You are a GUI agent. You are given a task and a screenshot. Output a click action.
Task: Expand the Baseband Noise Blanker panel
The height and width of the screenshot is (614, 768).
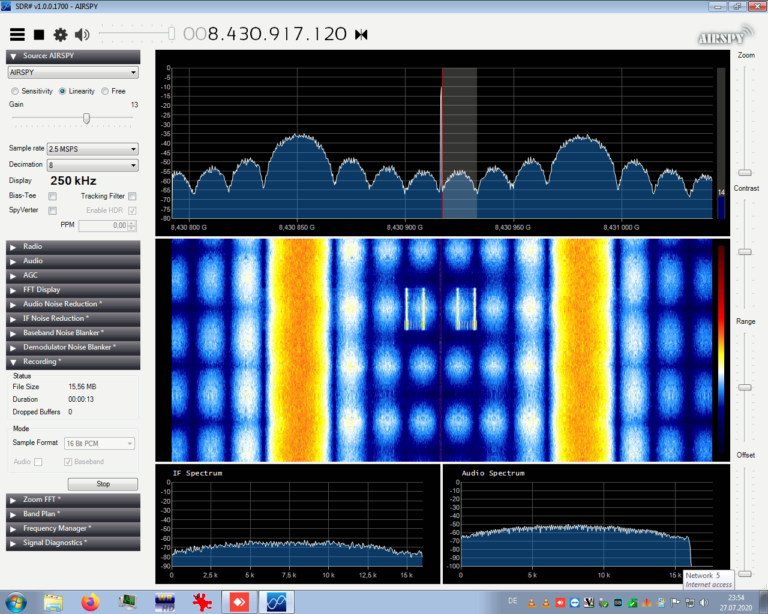pos(73,333)
